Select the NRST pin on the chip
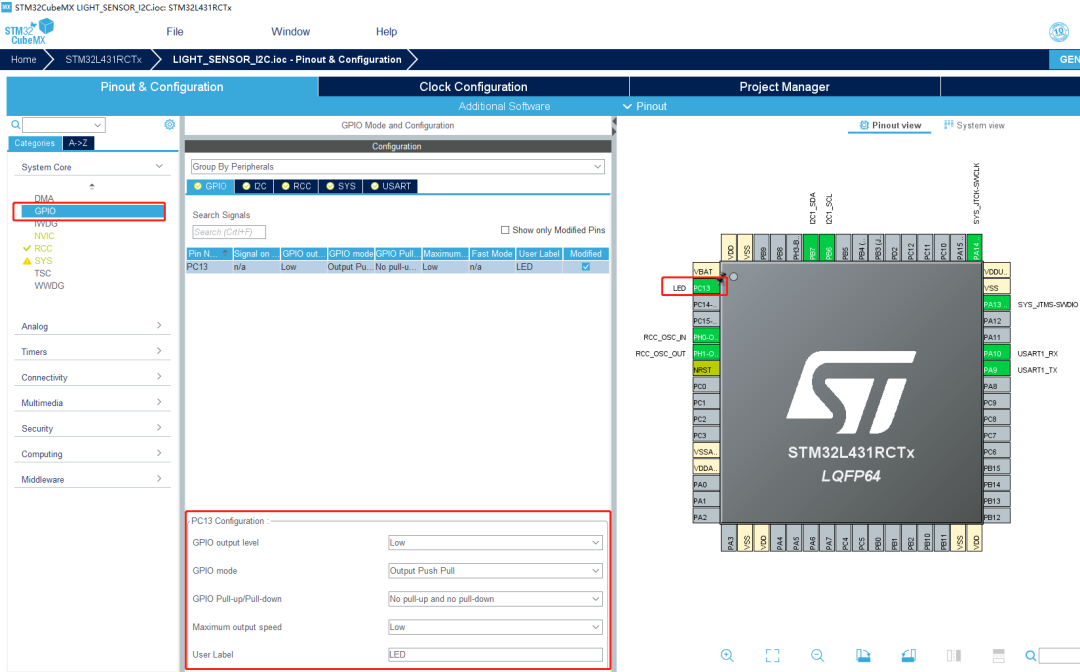 click(x=706, y=370)
